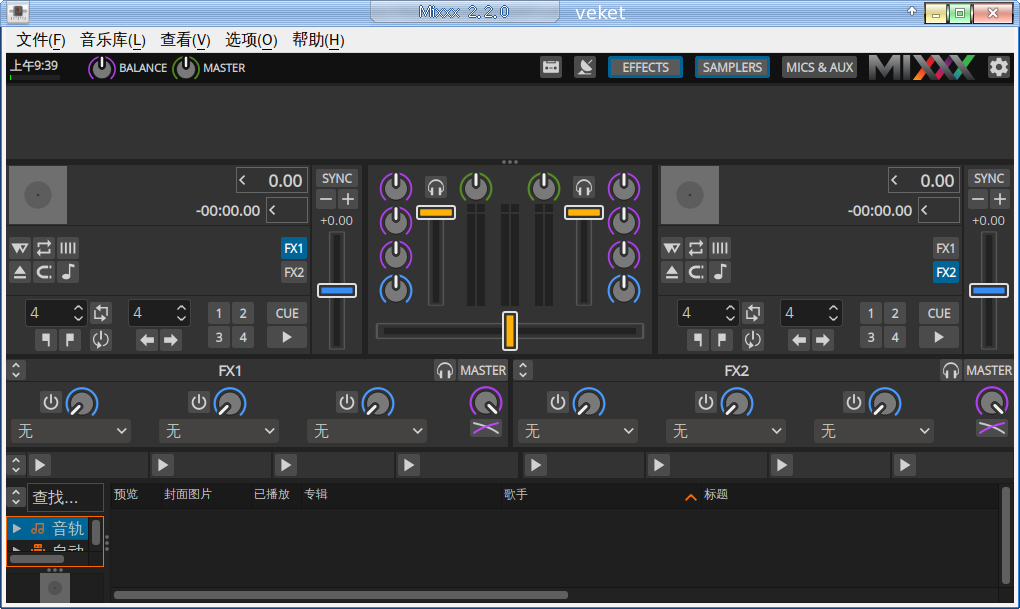Click the broadcast antenna icon in top bar
This screenshot has height=609, width=1020.
(585, 67)
